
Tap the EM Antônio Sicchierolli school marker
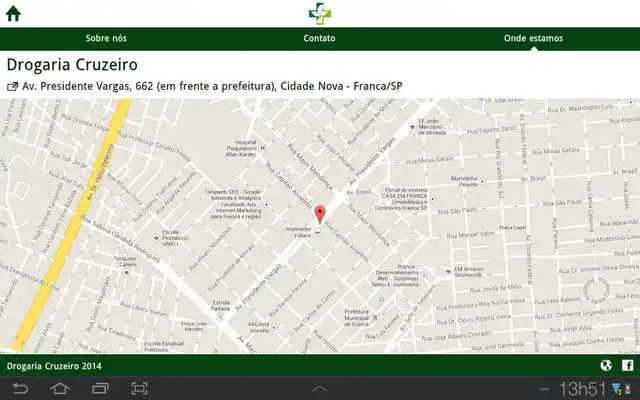click(x=448, y=271)
